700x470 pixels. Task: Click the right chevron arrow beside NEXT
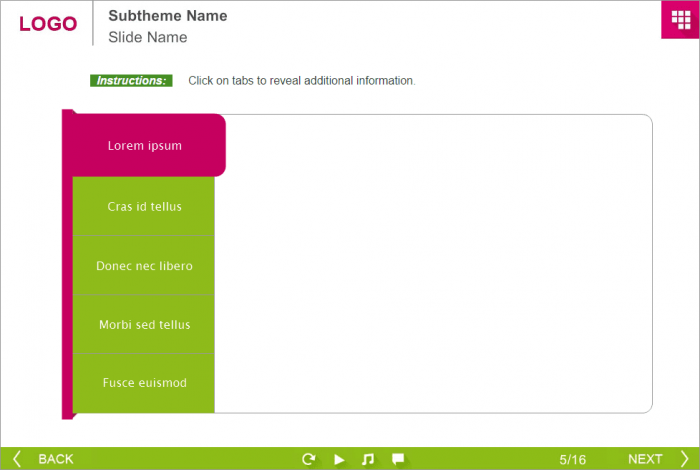684,459
